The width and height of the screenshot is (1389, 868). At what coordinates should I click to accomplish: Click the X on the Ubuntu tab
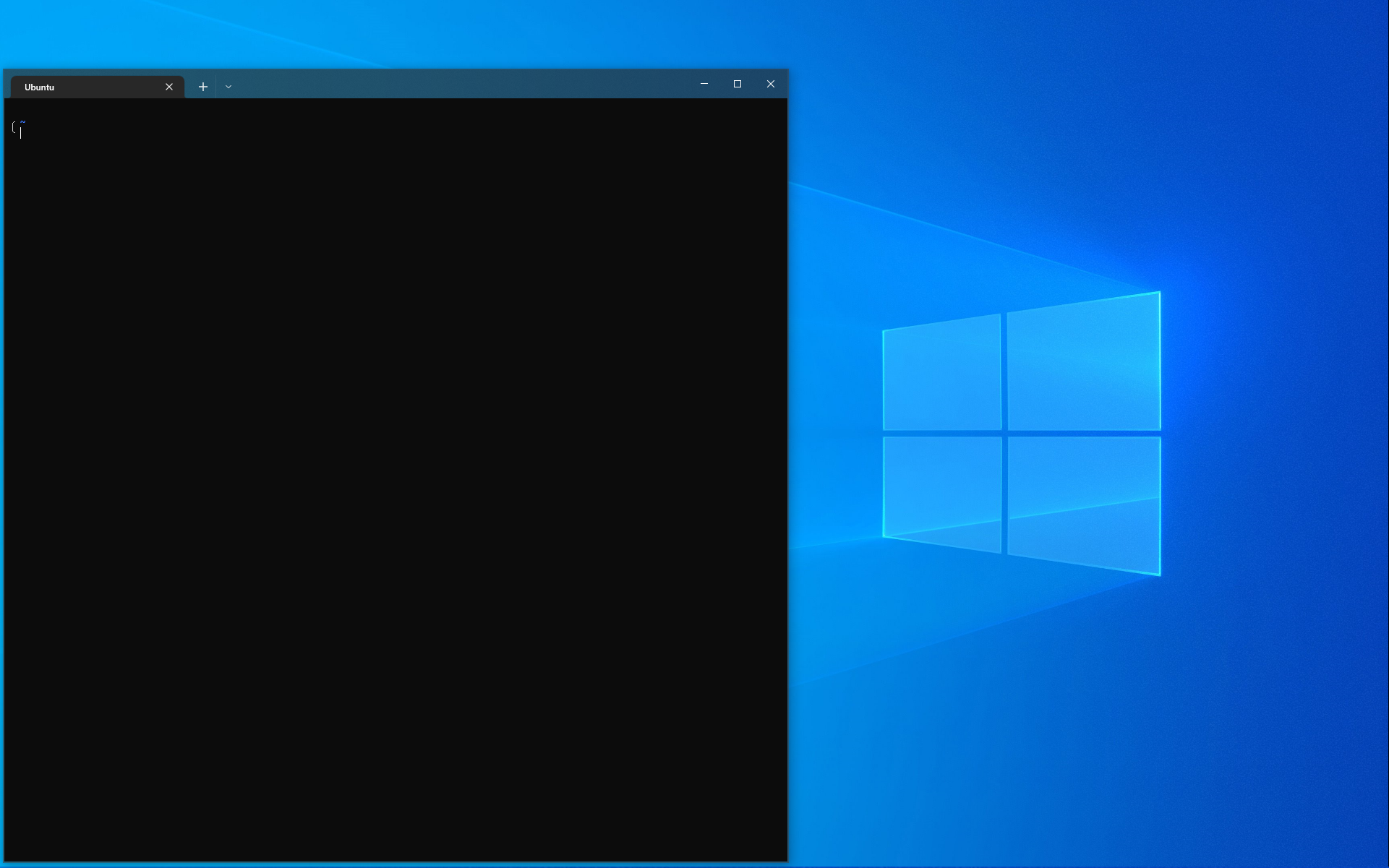[168, 86]
